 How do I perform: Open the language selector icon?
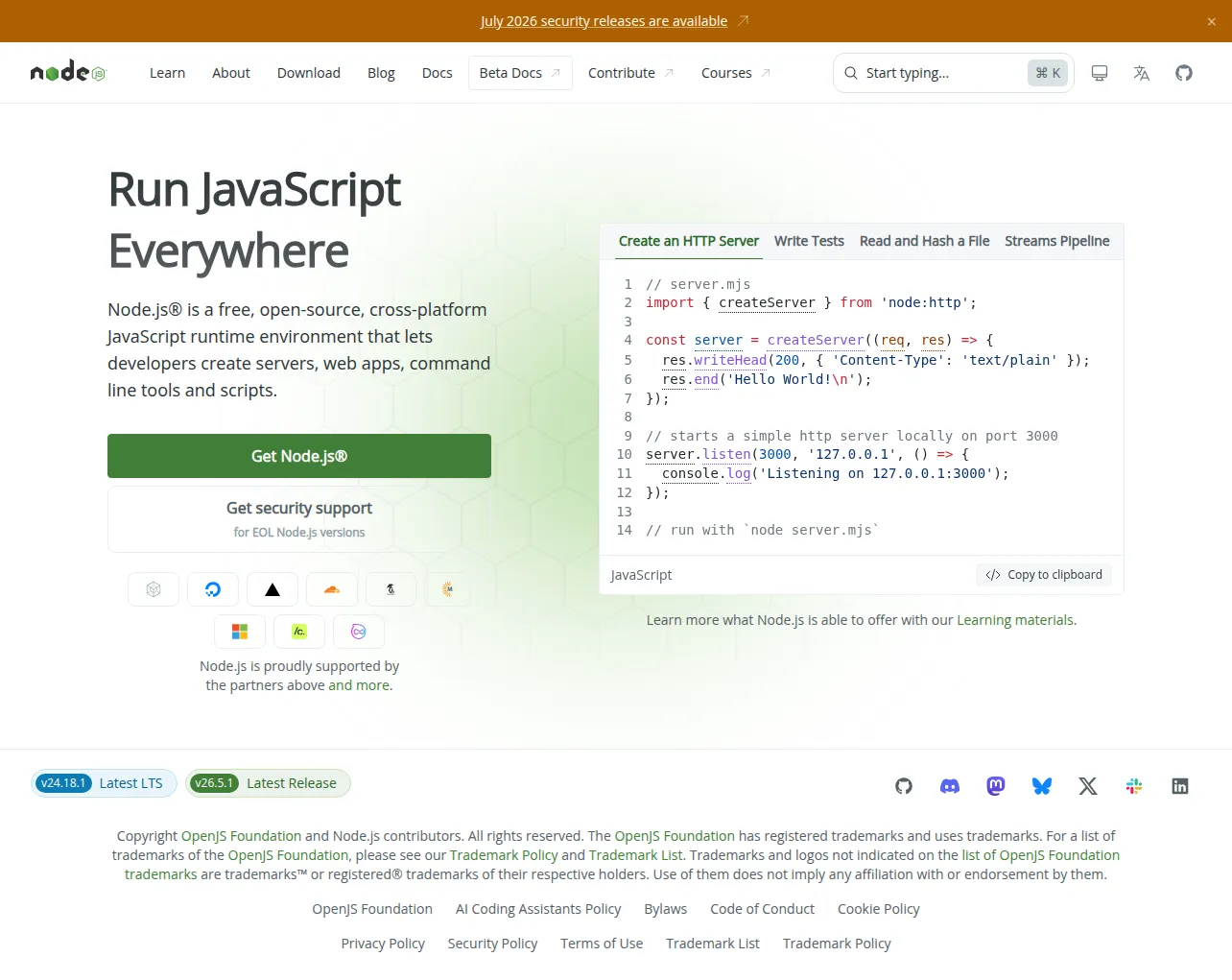(x=1142, y=73)
